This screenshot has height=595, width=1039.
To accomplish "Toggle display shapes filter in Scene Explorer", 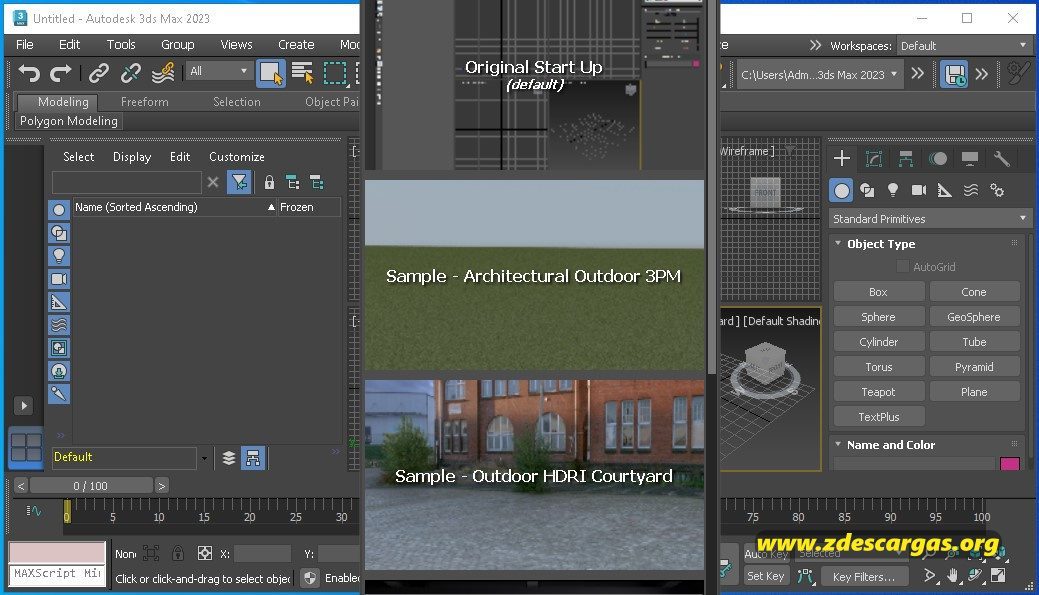I will (x=59, y=233).
